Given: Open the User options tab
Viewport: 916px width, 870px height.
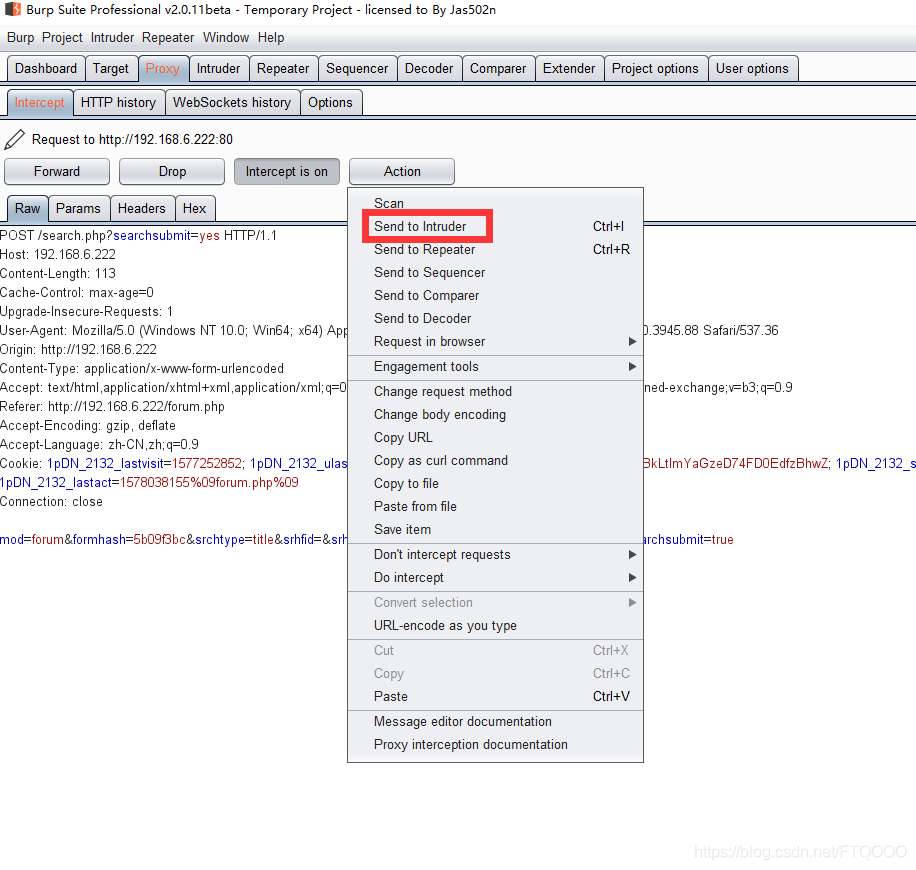Looking at the screenshot, I should pyautogui.click(x=752, y=69).
